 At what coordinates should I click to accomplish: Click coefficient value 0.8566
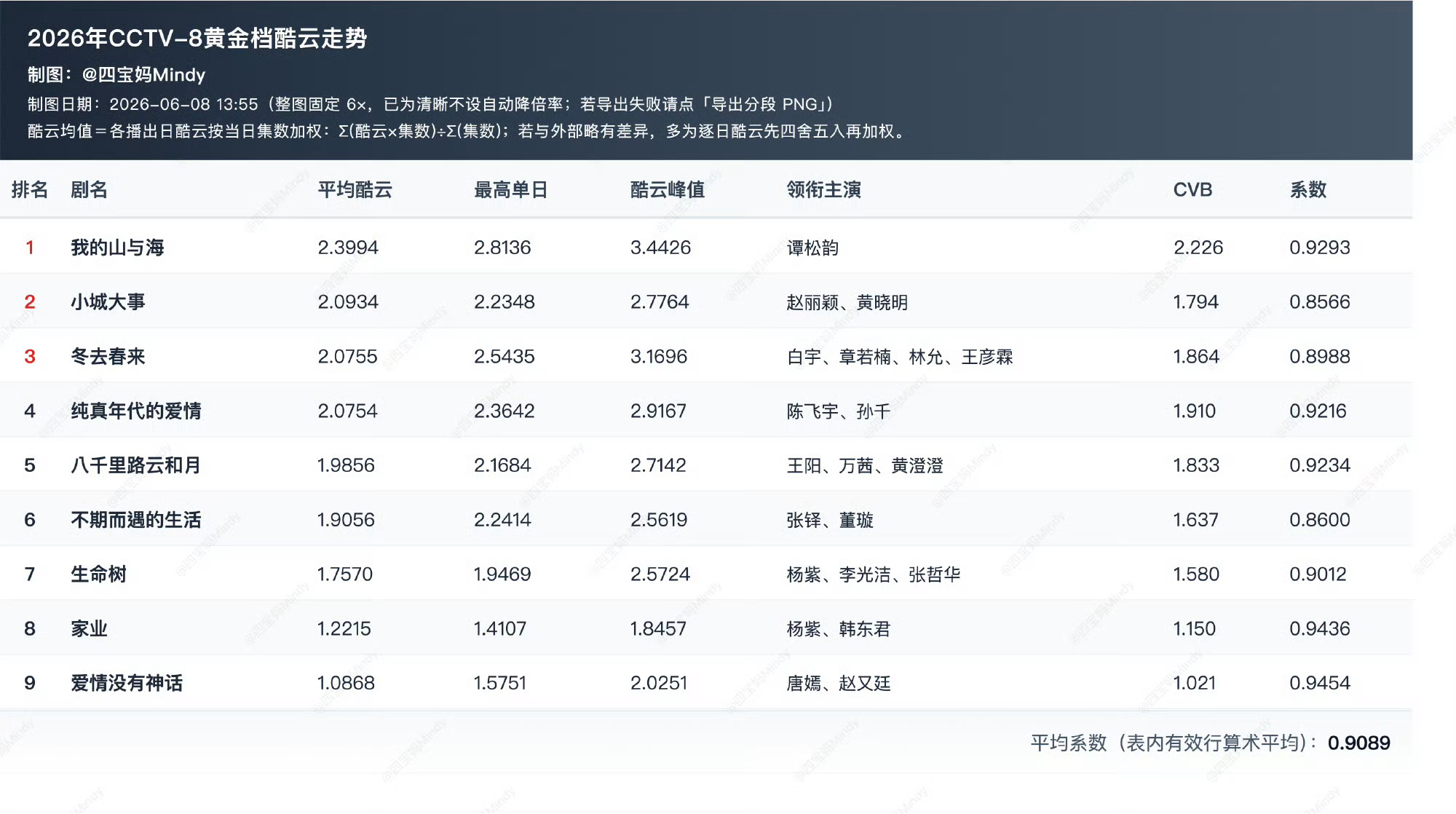(1320, 302)
